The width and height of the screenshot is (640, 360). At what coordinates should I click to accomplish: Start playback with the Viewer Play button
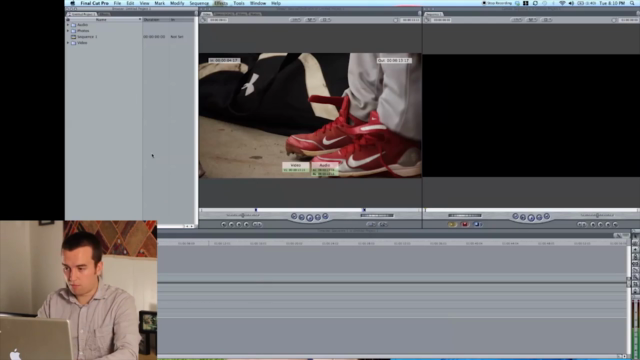309,218
